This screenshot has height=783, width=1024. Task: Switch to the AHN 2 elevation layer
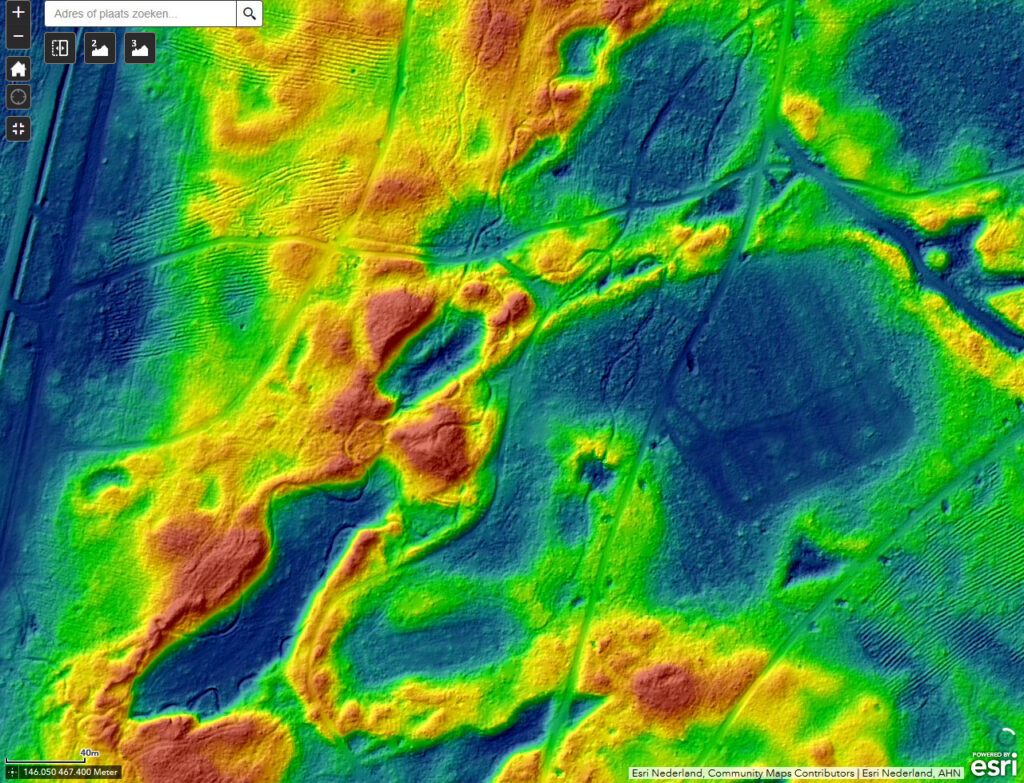[100, 48]
